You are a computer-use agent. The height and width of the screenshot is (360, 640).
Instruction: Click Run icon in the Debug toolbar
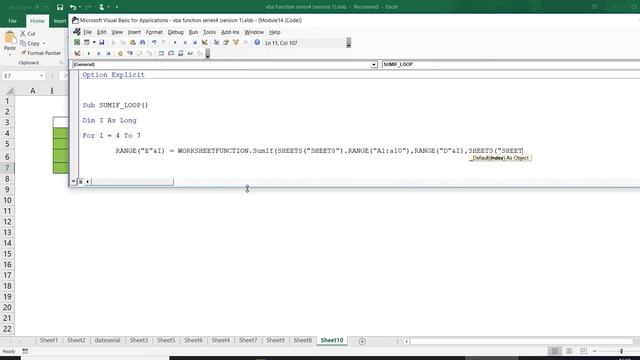pos(89,53)
